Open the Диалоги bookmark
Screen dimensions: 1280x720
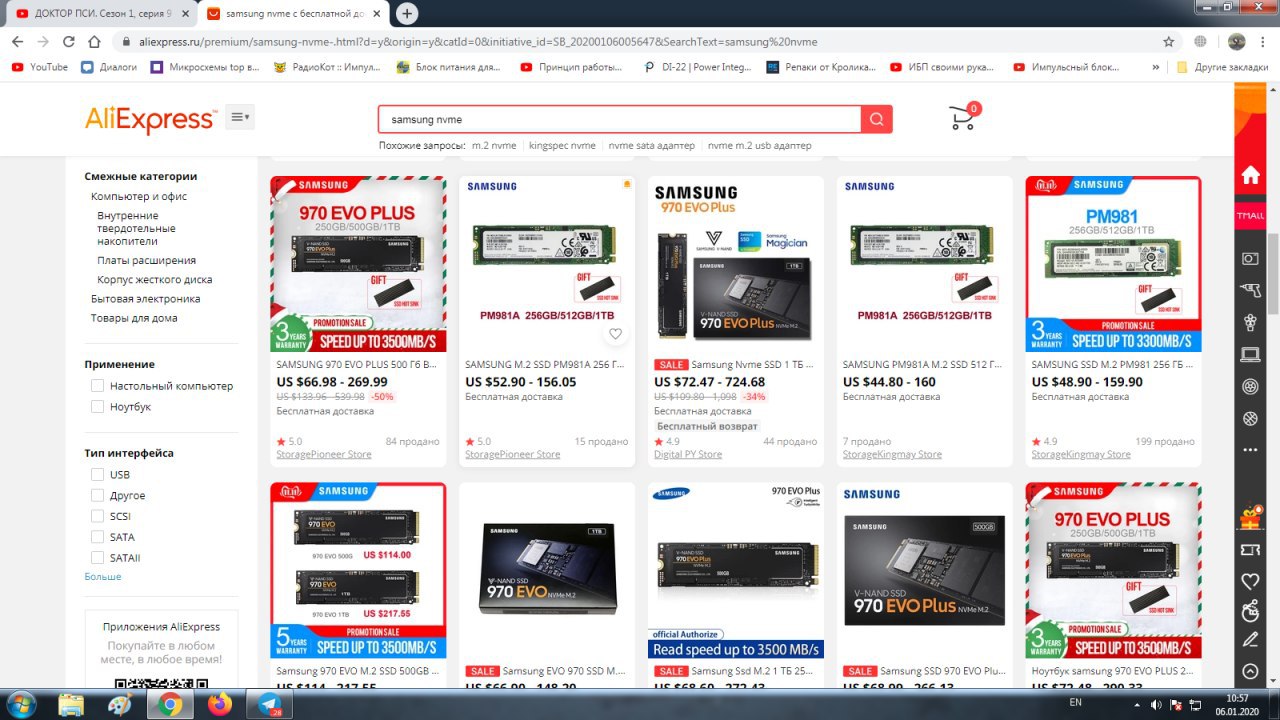coord(109,67)
